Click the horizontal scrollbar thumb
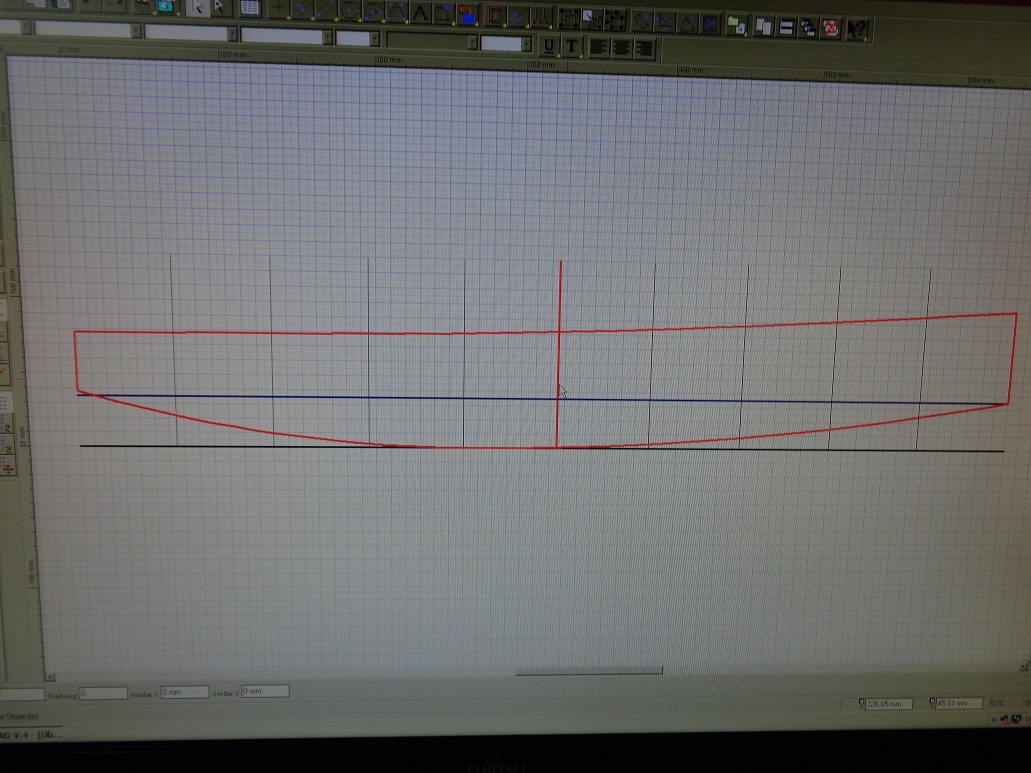 [x=588, y=671]
